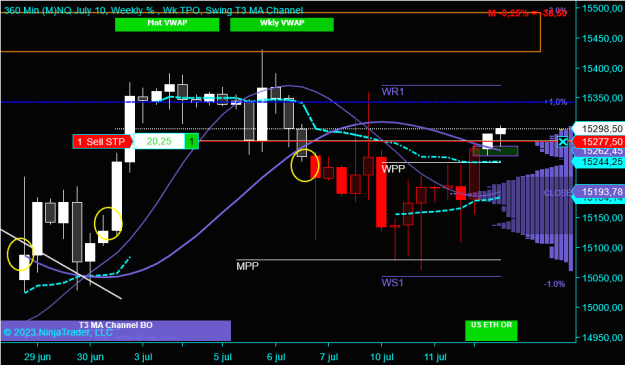Click the WR1 pivot label
The width and height of the screenshot is (625, 365).
(x=393, y=92)
